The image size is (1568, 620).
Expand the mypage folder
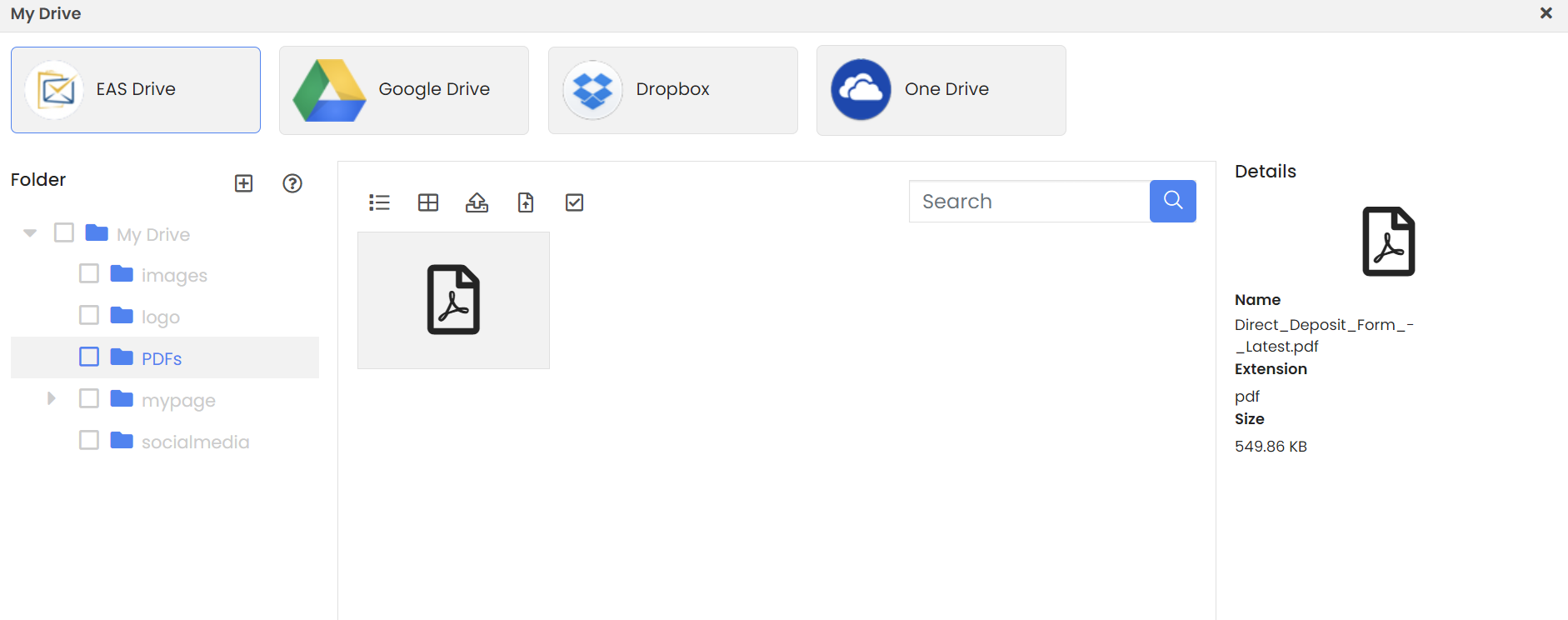coord(51,399)
